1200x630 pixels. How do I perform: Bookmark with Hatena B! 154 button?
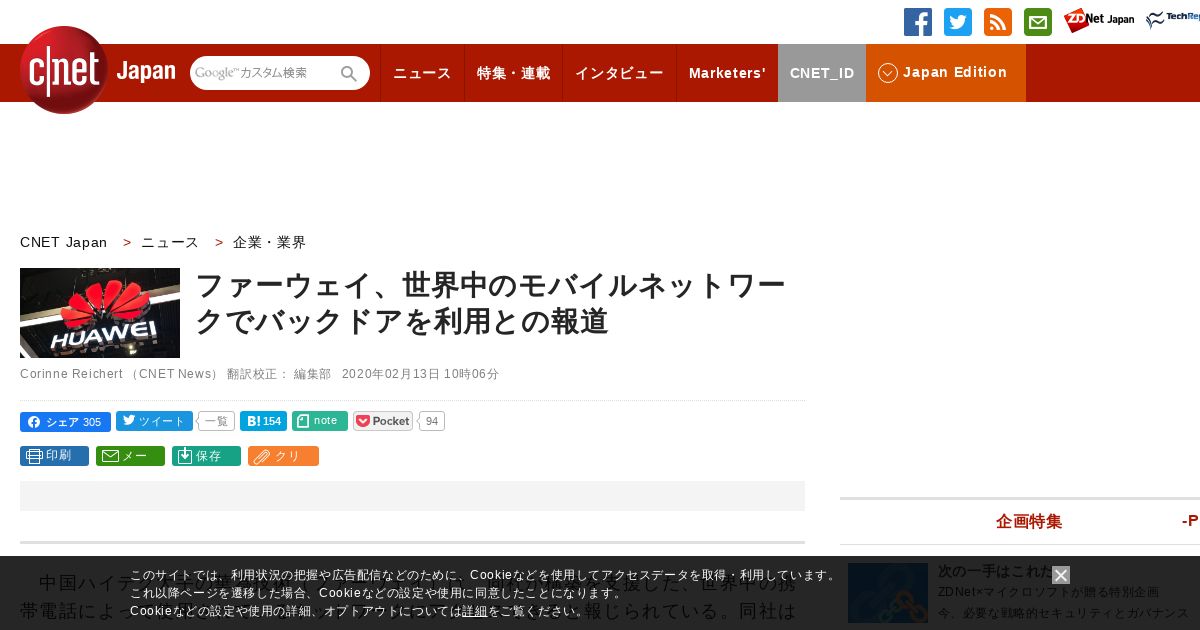[263, 421]
